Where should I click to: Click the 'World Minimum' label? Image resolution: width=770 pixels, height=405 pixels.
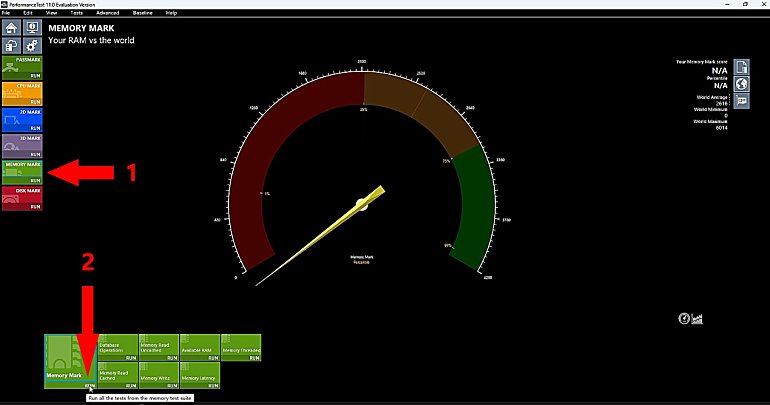click(x=711, y=109)
